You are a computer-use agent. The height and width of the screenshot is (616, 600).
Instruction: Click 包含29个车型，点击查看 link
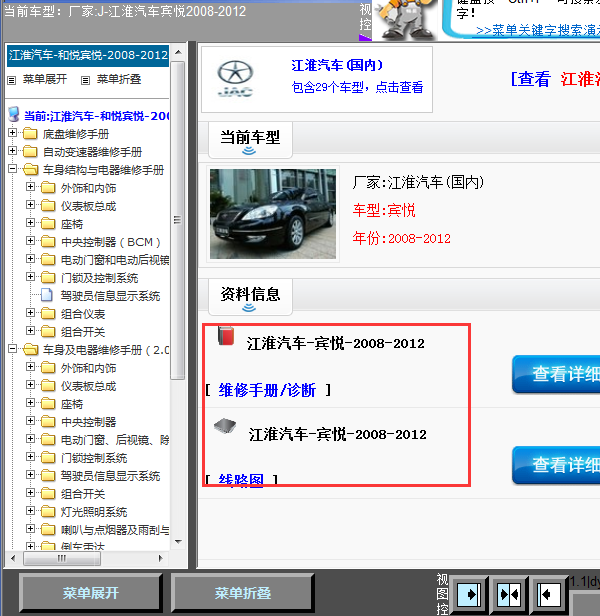(x=357, y=87)
